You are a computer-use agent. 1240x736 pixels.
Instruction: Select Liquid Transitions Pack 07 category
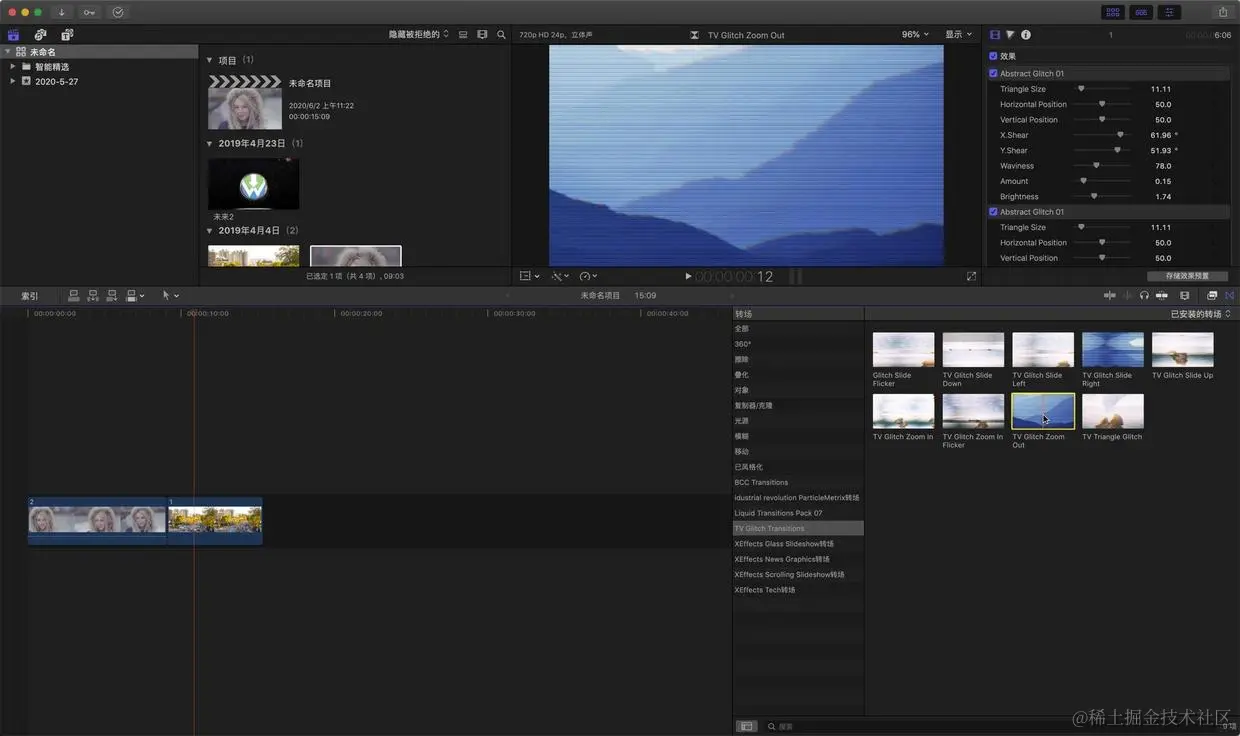(x=798, y=513)
